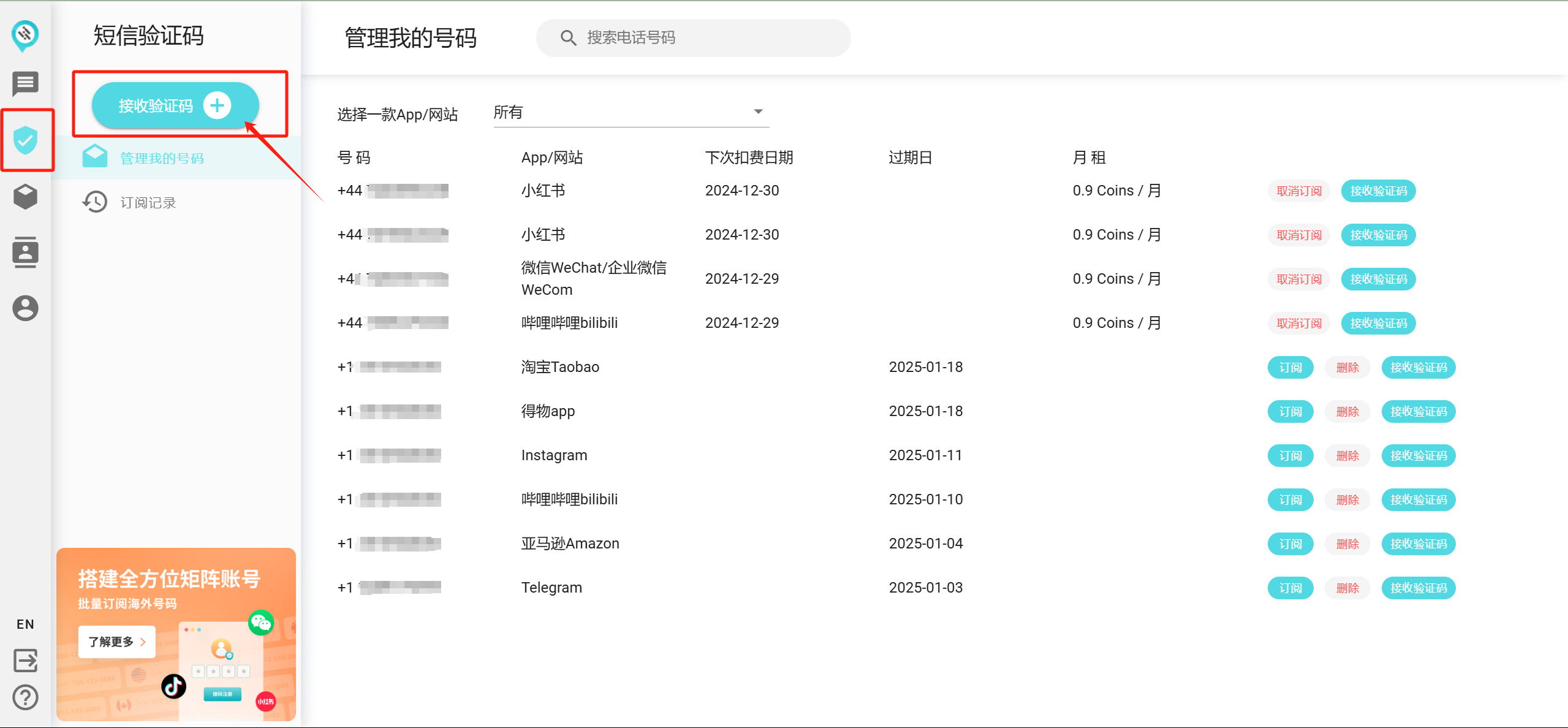Click 了解更多 on the promo banner
This screenshot has height=728, width=1568.
[116, 642]
